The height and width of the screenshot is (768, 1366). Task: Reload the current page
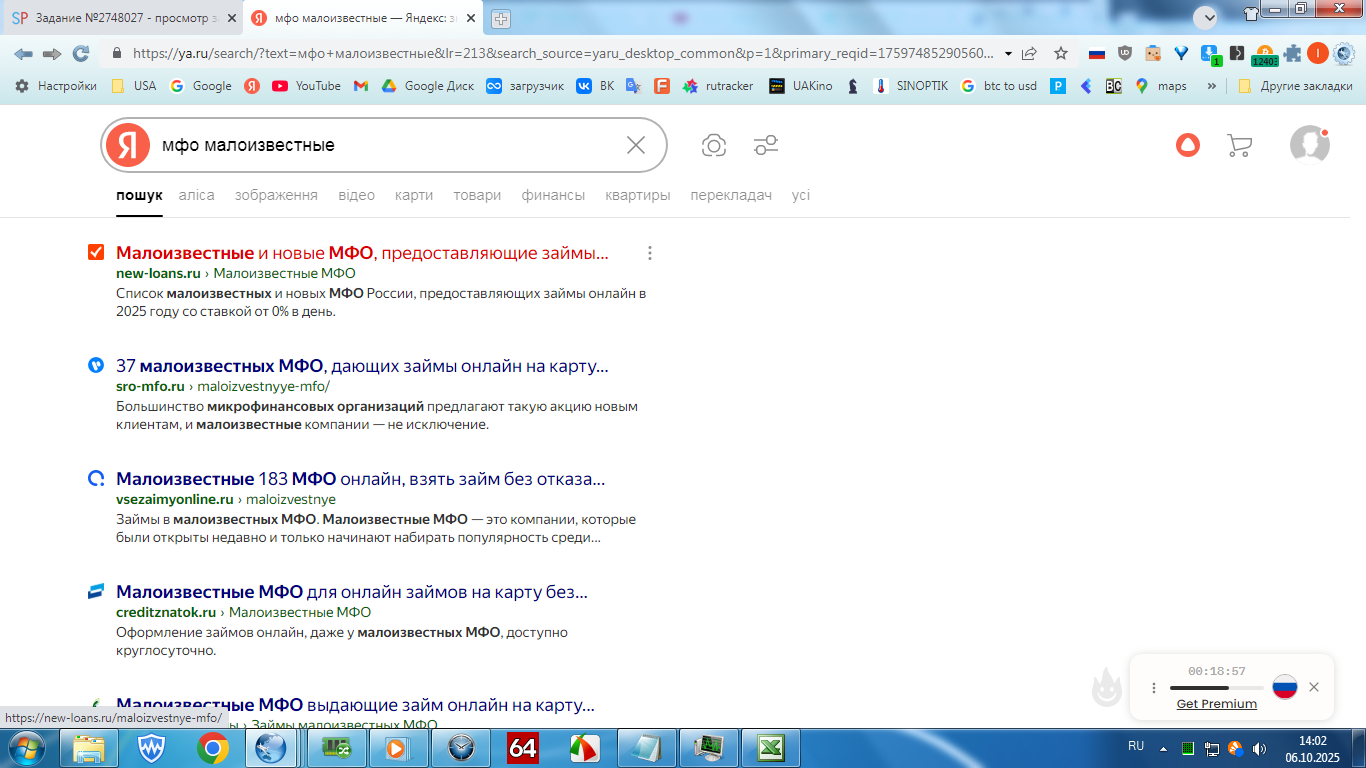81,53
